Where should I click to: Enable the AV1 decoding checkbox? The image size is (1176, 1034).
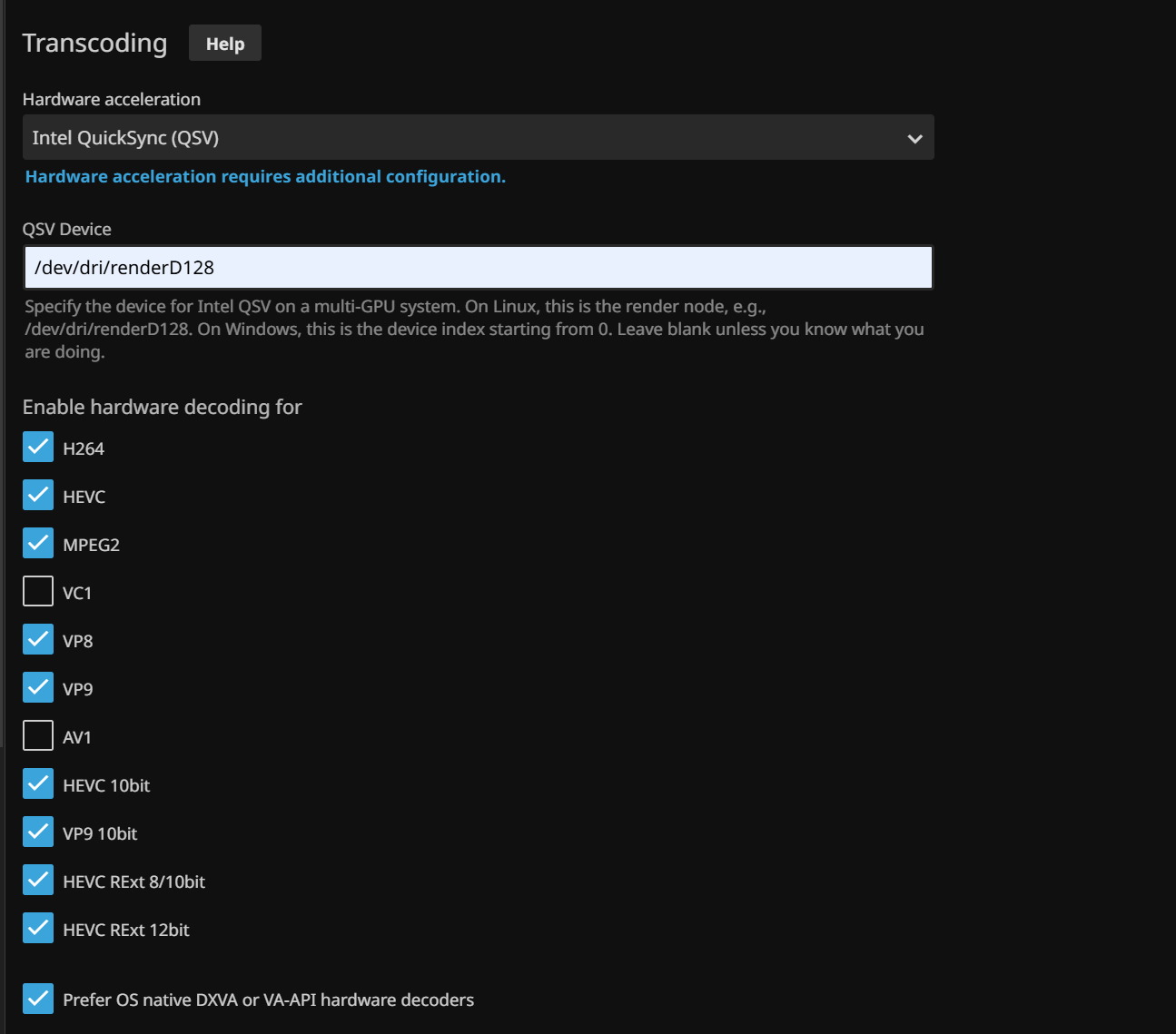tap(38, 736)
